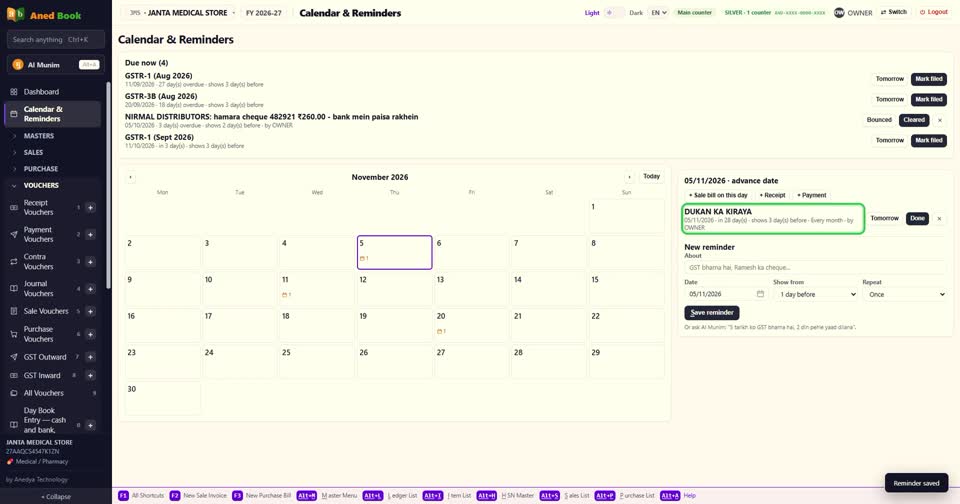Image resolution: width=960 pixels, height=504 pixels.
Task: Click New Sale Invoice F2 shortcut
Action: (x=198, y=496)
